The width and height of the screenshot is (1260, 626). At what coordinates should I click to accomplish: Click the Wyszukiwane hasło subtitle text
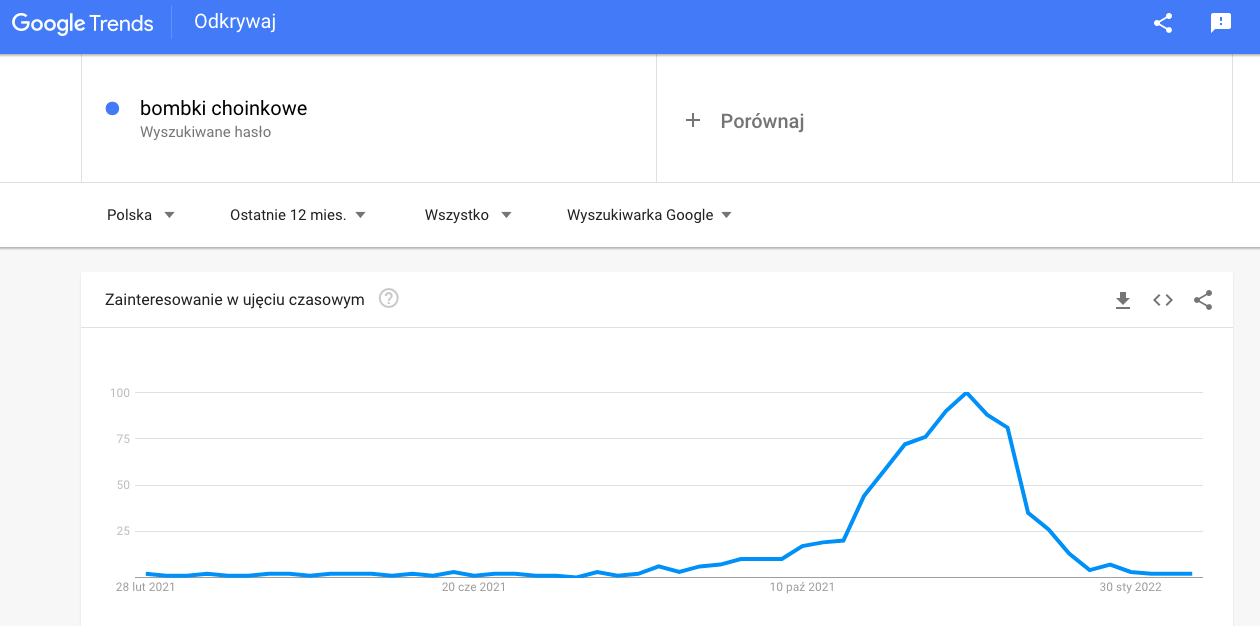pos(205,132)
